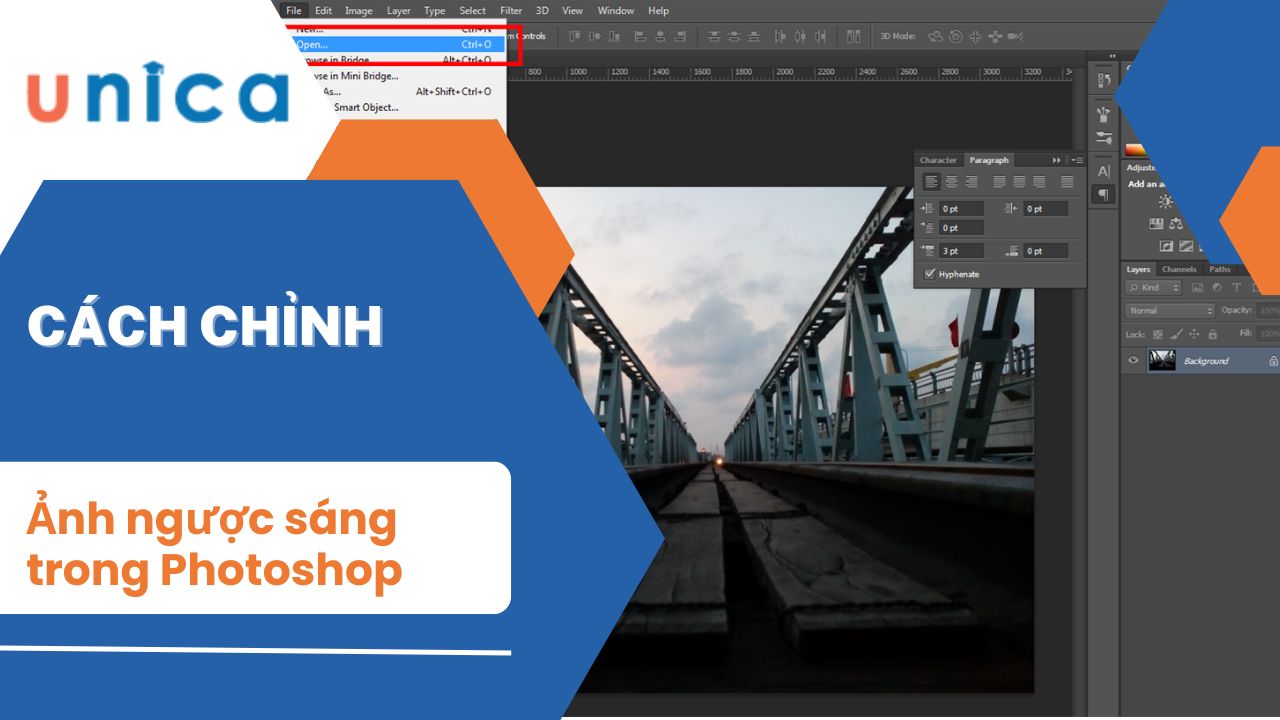
Task: Switch to the Channels tab
Action: pos(1179,269)
